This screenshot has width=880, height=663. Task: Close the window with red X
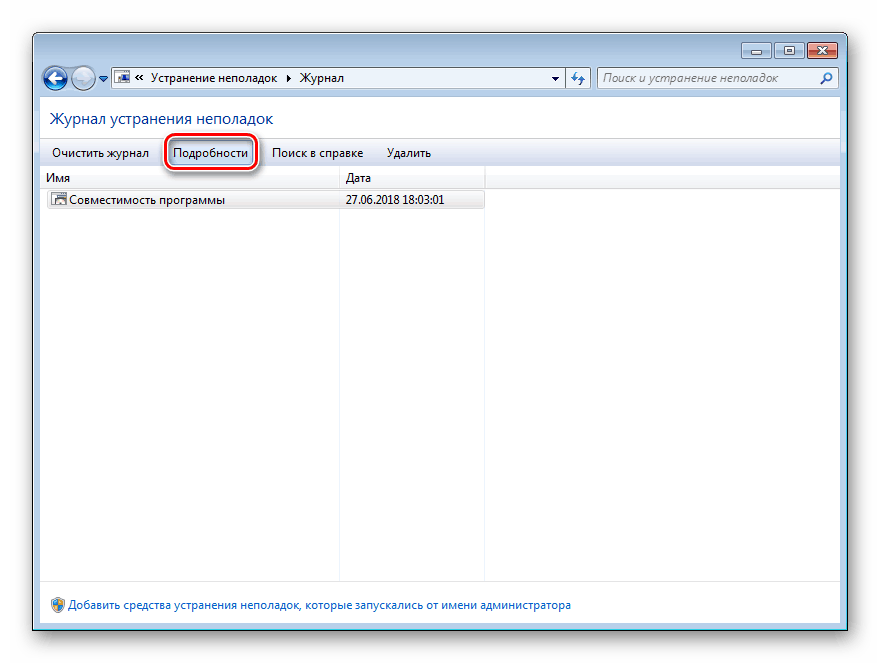(822, 51)
